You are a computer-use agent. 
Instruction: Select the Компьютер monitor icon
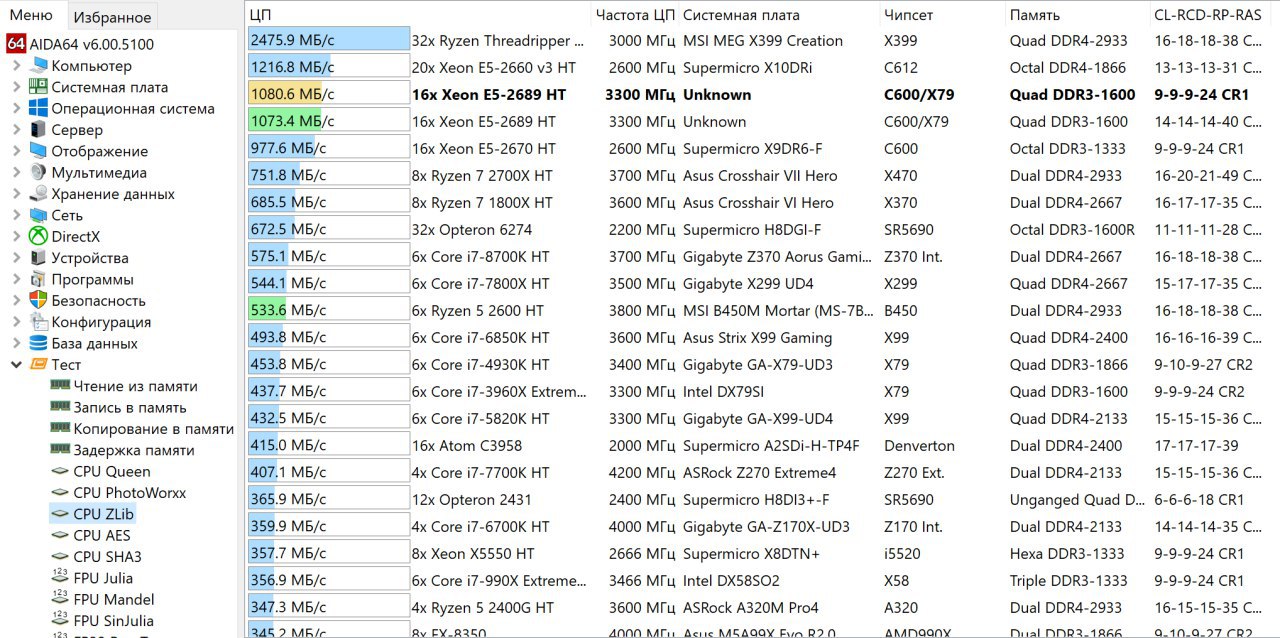tap(38, 66)
